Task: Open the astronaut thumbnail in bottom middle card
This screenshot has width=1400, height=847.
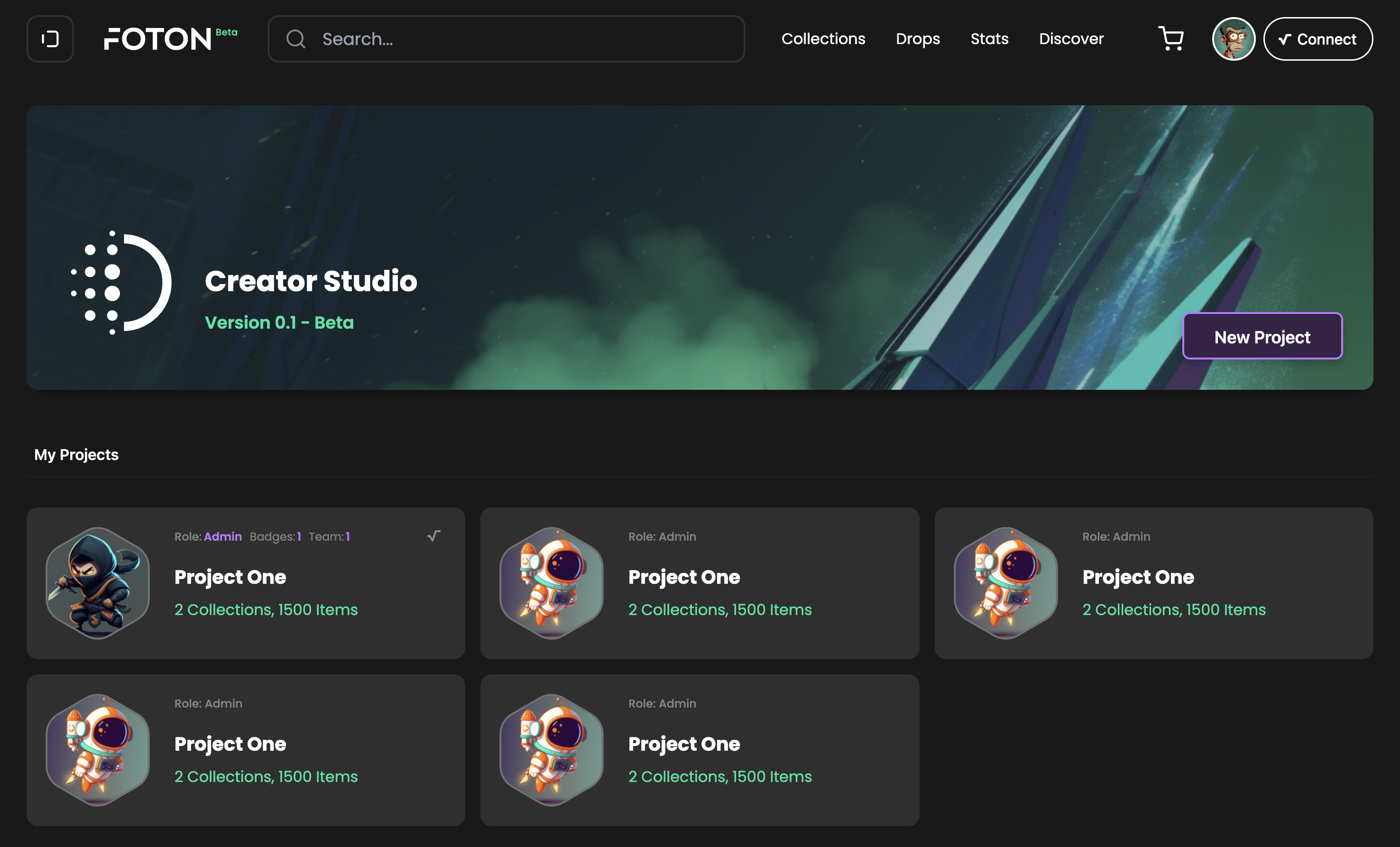Action: click(x=551, y=750)
